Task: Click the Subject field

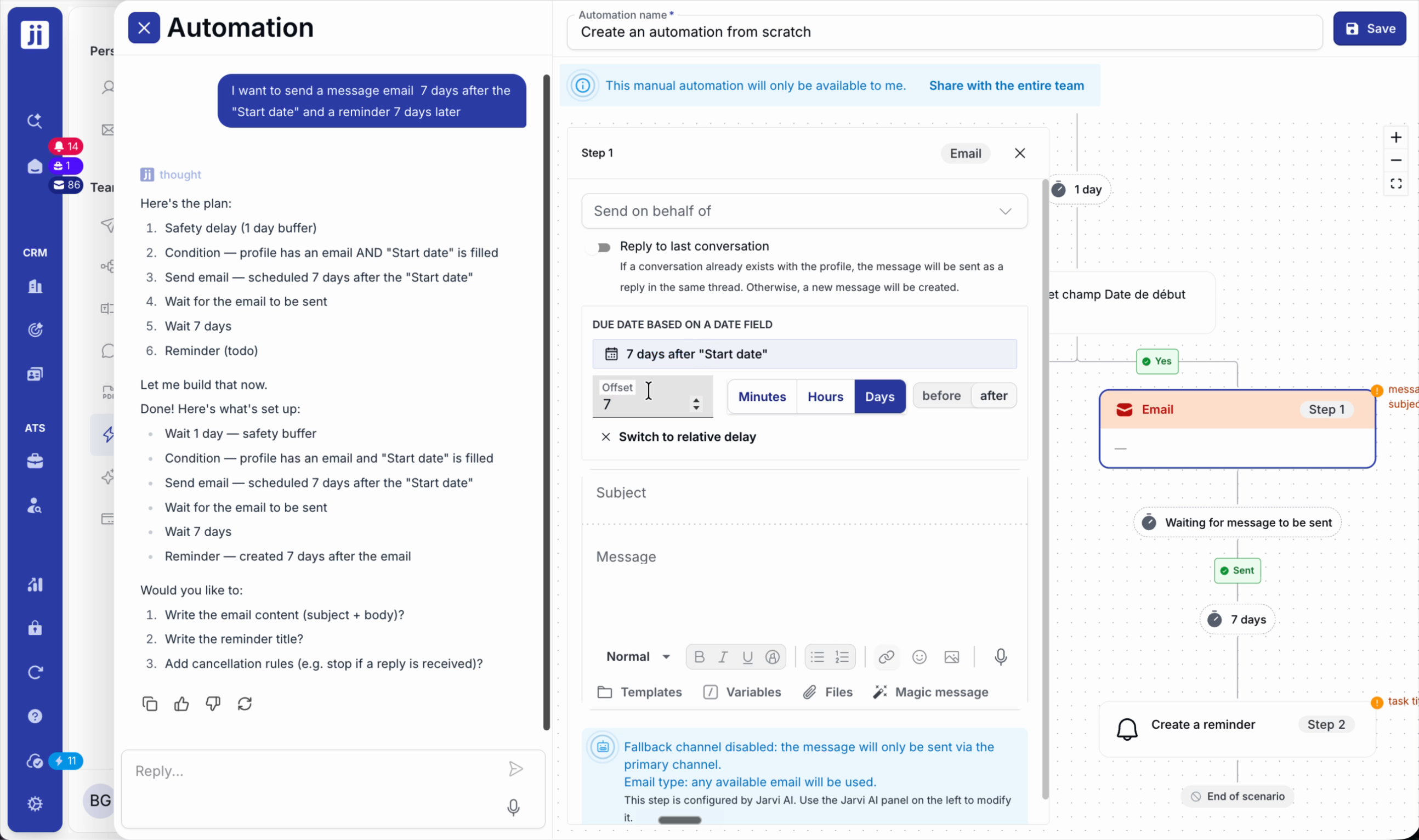Action: [804, 492]
